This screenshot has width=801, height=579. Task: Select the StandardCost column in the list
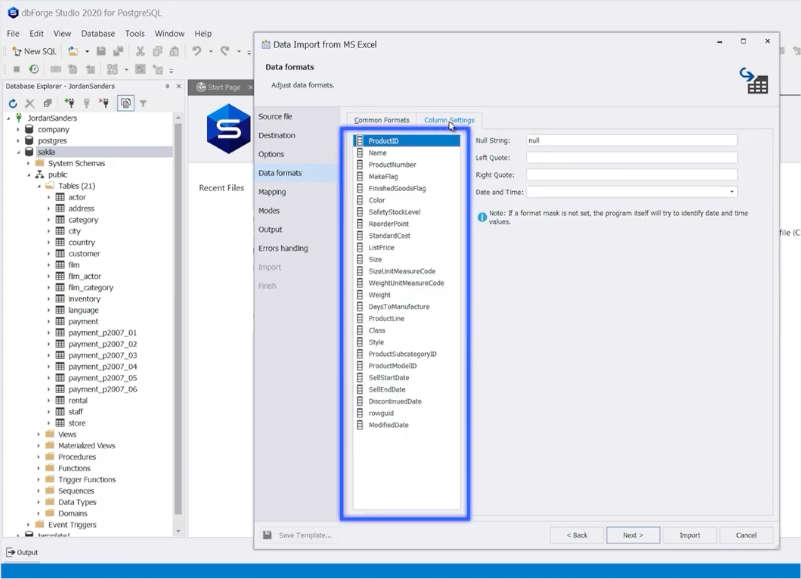(x=389, y=236)
